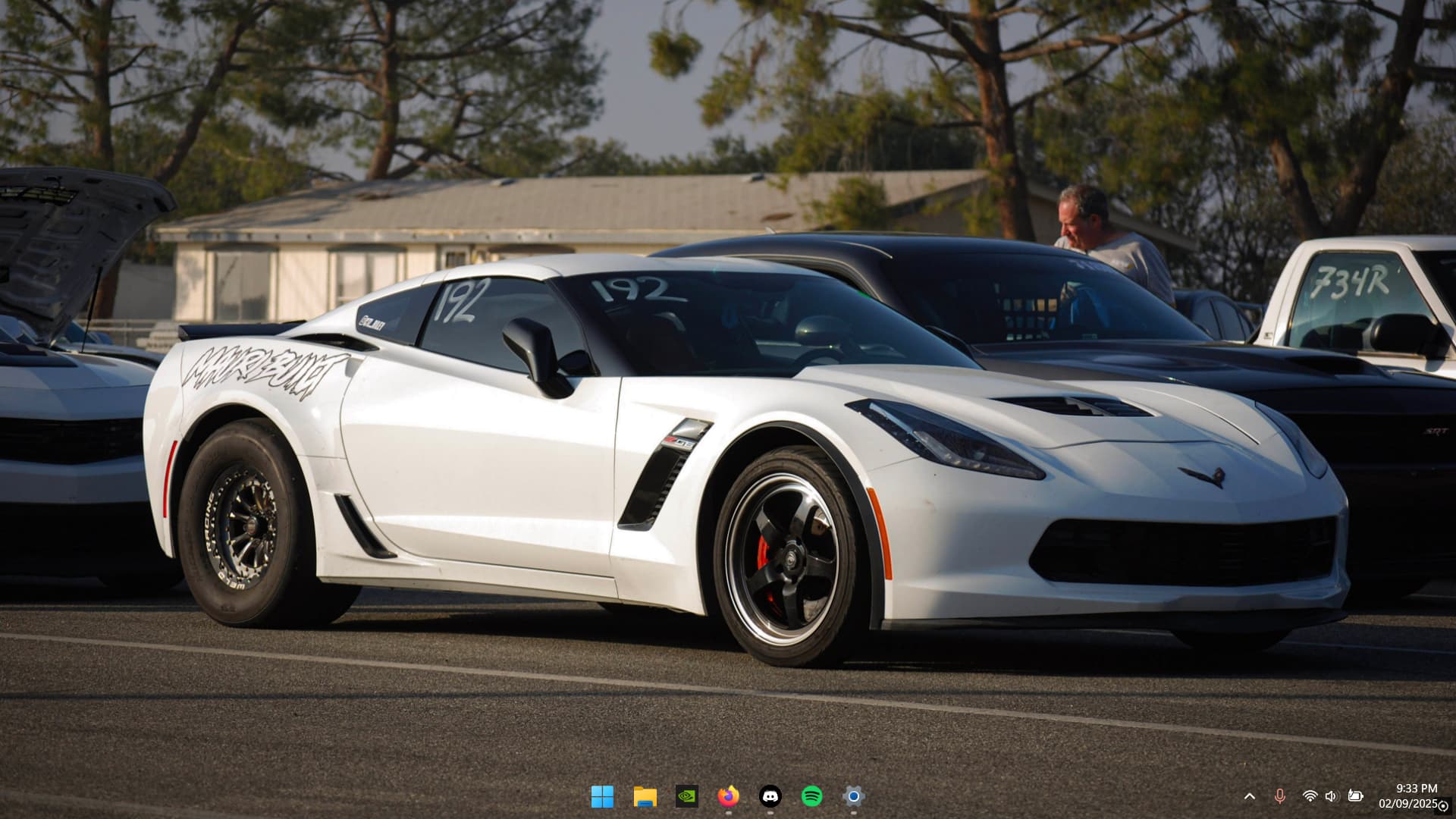Open the Windows Start menu
Viewport: 1456px width, 819px height.
pyautogui.click(x=602, y=796)
